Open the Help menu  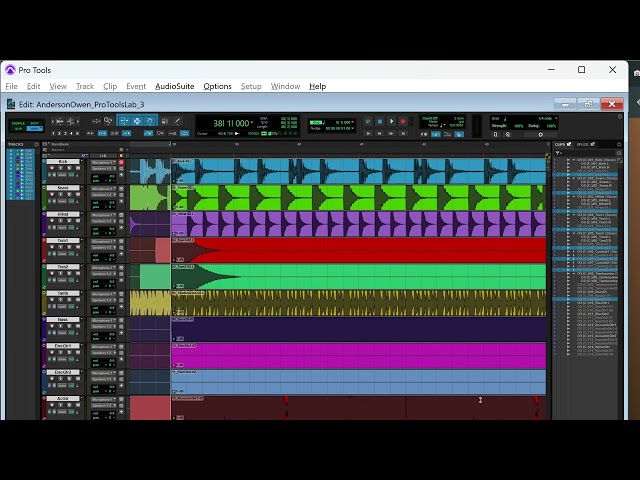318,86
